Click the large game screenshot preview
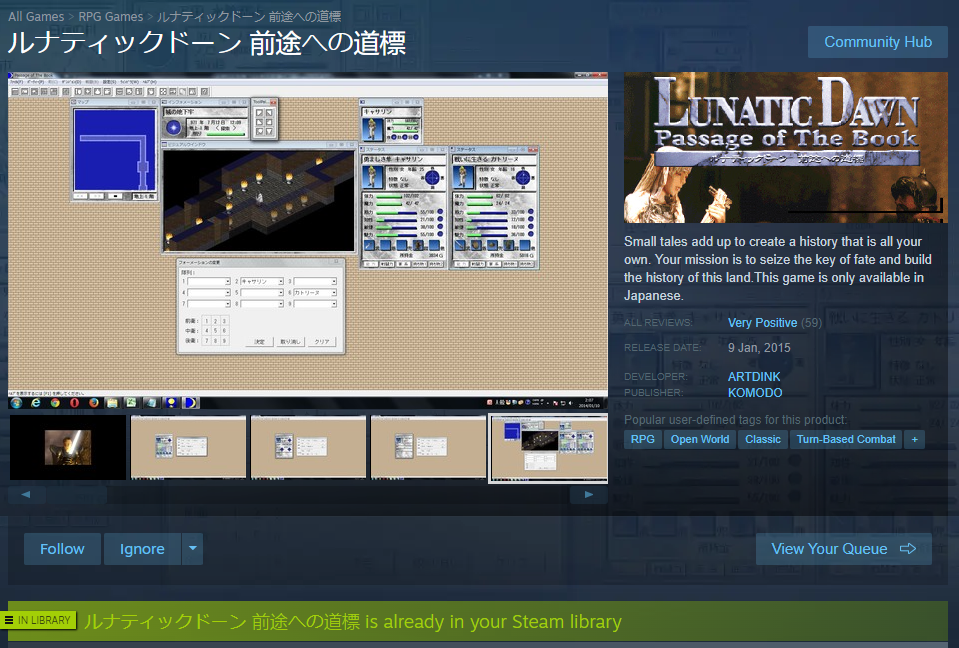959x648 pixels. point(308,241)
